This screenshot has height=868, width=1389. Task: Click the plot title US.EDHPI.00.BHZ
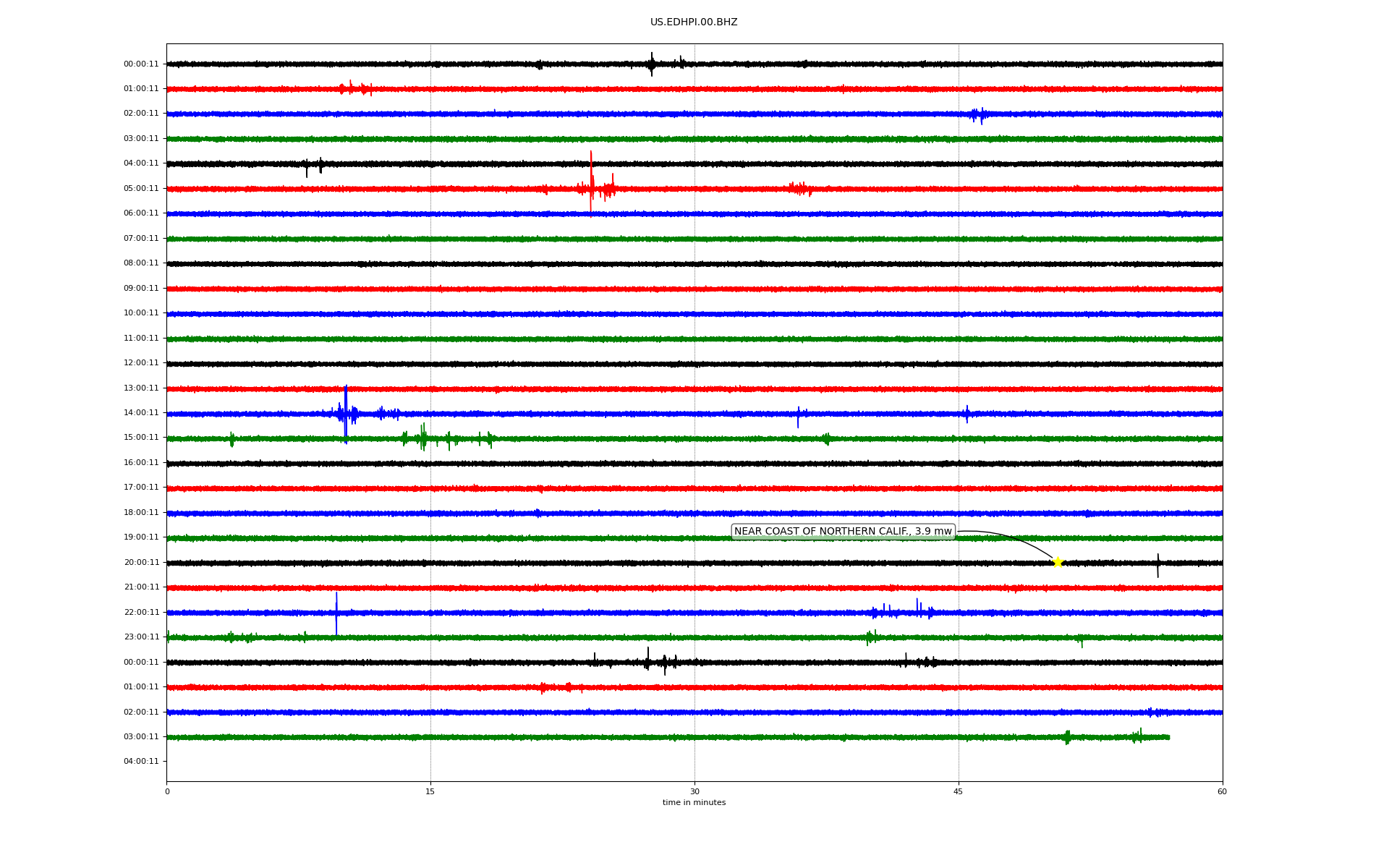click(x=694, y=22)
